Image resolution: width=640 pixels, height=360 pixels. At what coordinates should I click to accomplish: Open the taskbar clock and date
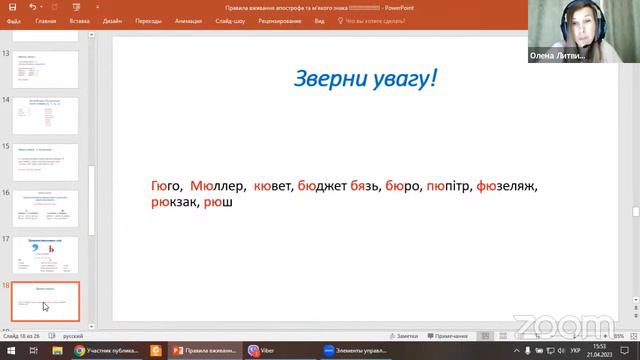[599, 351]
